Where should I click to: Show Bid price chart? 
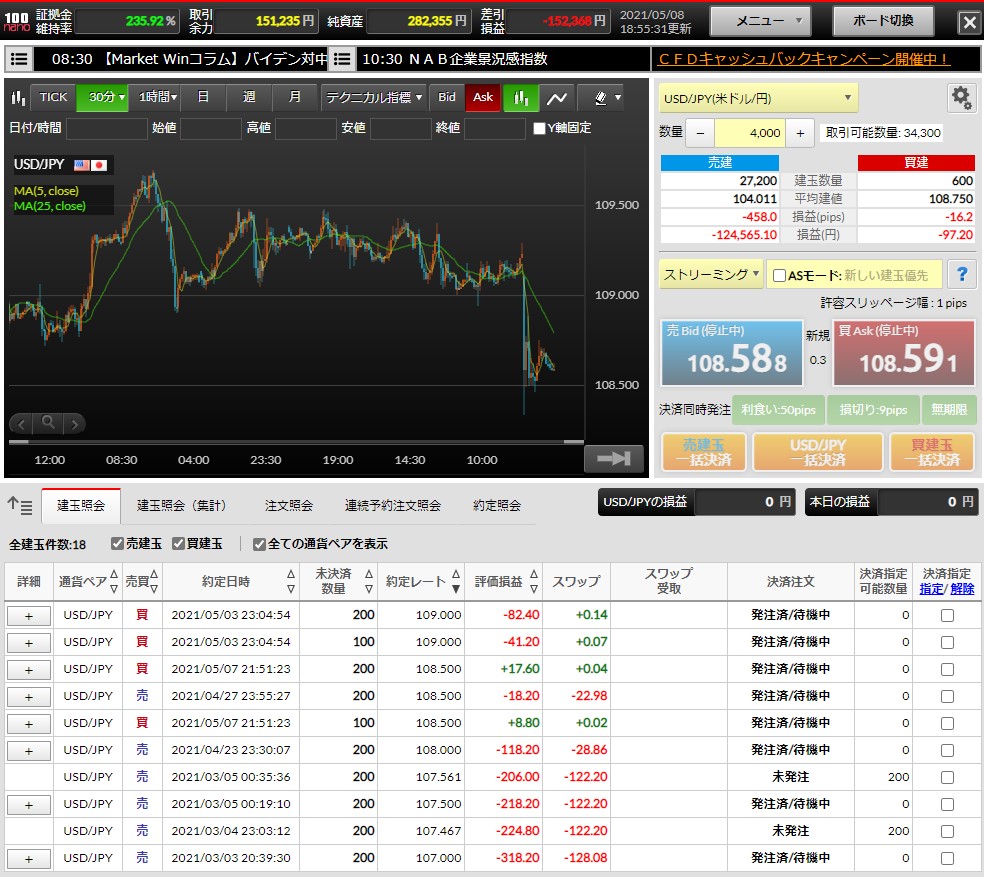click(x=446, y=97)
